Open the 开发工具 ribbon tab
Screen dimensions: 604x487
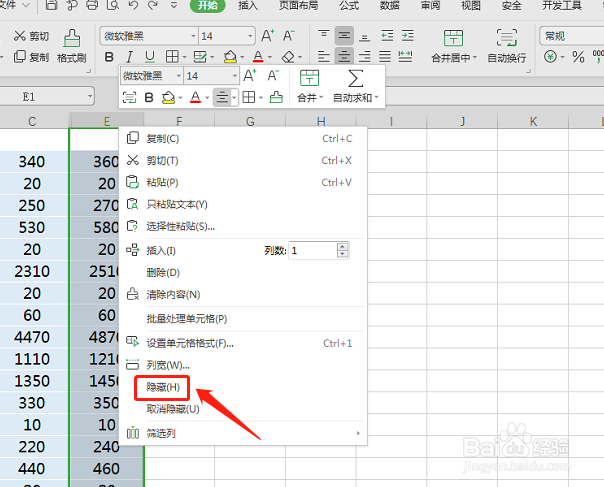pyautogui.click(x=562, y=5)
